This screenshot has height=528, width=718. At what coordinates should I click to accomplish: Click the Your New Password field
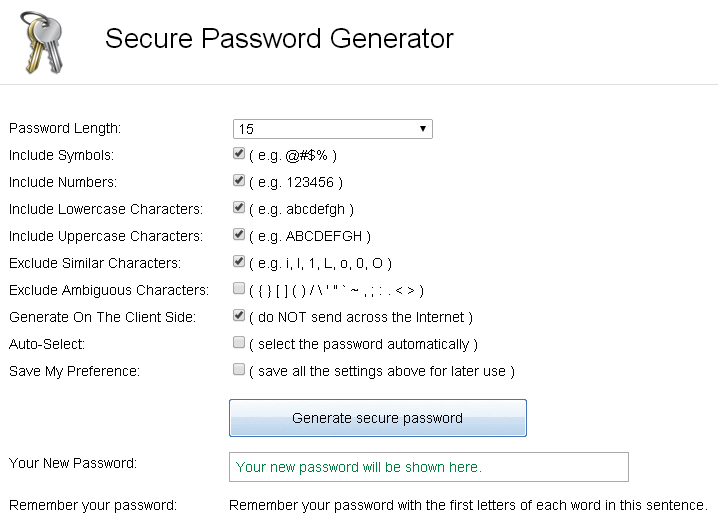[x=429, y=467]
